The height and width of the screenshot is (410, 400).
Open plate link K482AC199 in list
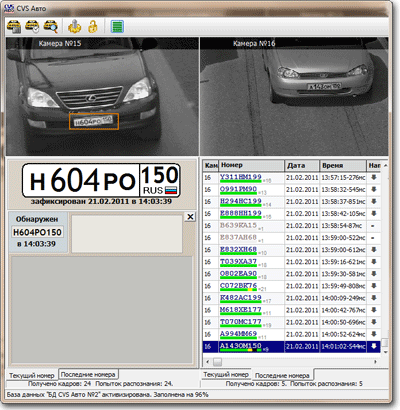[240, 297]
